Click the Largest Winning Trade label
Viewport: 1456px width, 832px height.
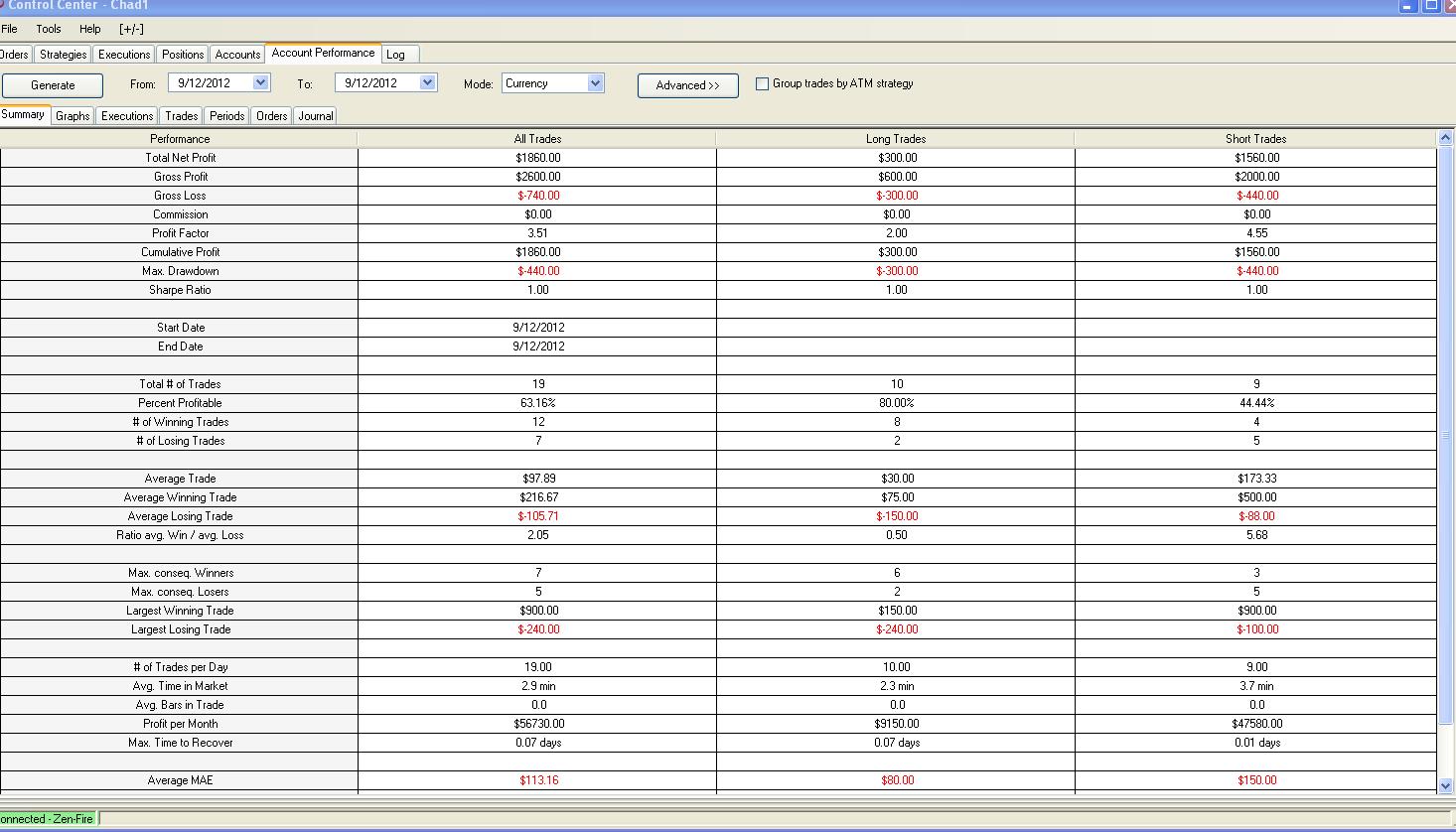[180, 611]
